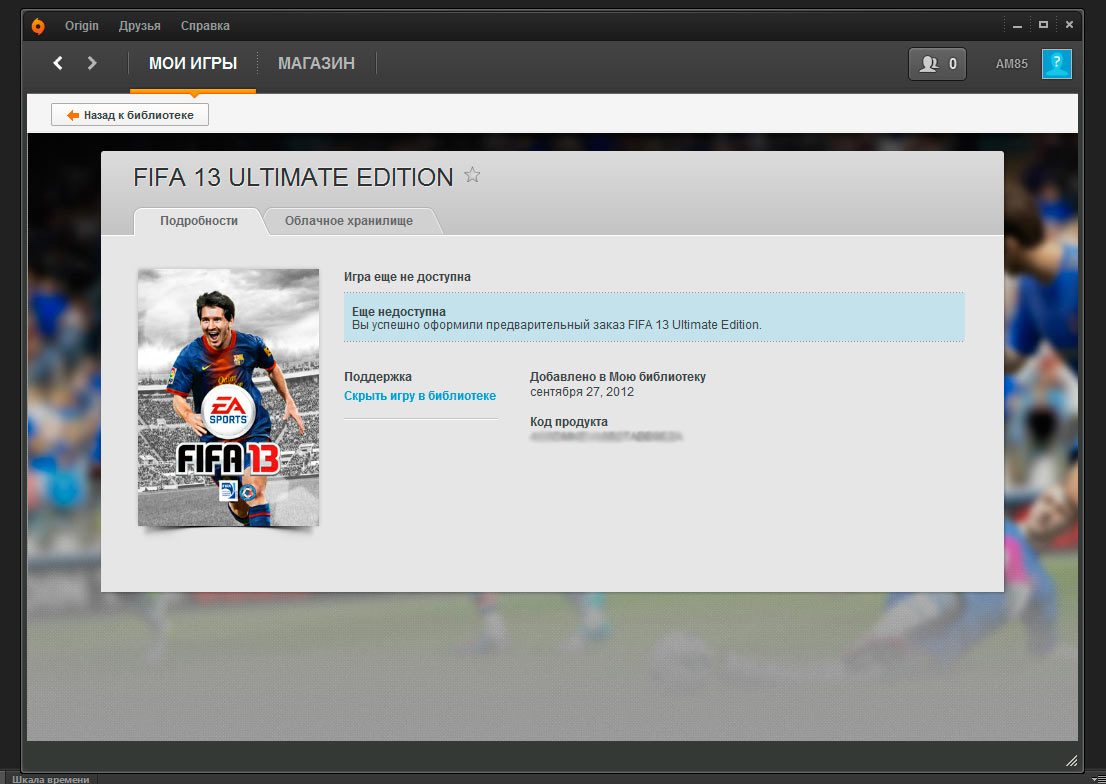Click the date сентября 27, 2012
This screenshot has width=1106, height=784.
(x=582, y=392)
